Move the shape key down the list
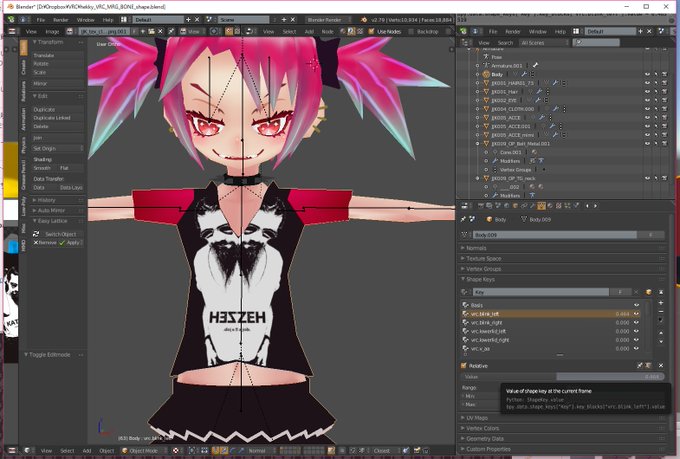This screenshot has height=459, width=680. (x=660, y=341)
